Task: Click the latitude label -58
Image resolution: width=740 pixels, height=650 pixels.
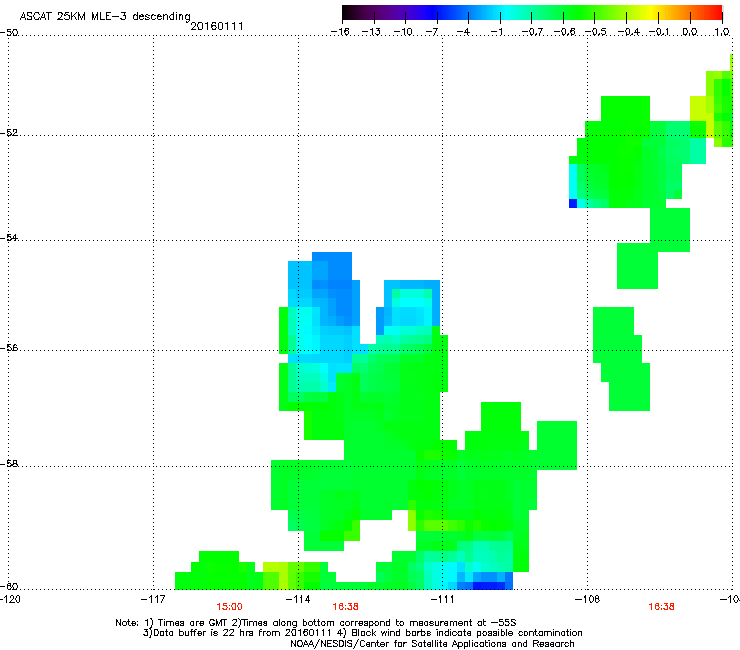Action: point(8,464)
